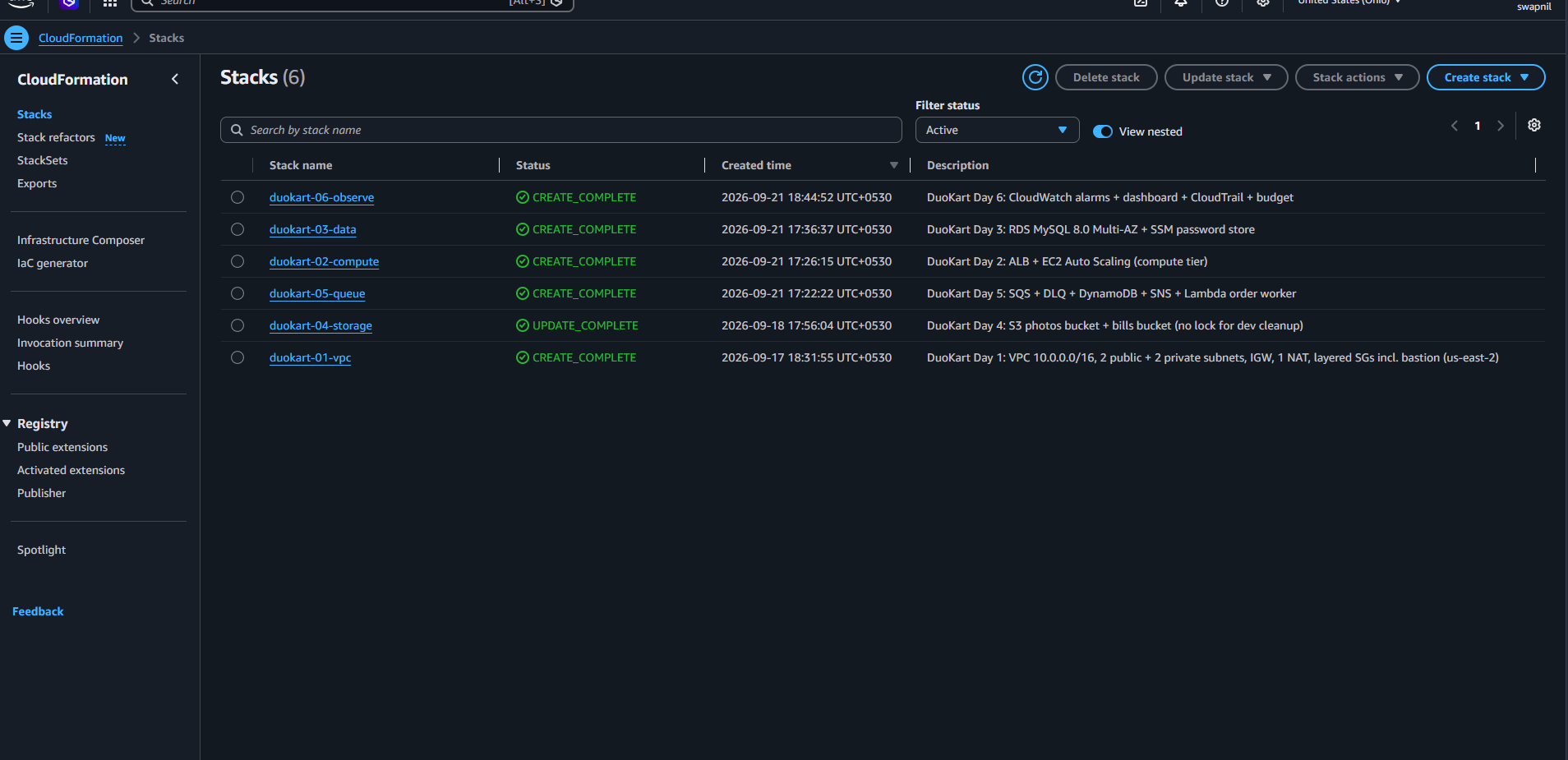Click the Delete stack button
Image resolution: width=1568 pixels, height=760 pixels.
pyautogui.click(x=1106, y=77)
